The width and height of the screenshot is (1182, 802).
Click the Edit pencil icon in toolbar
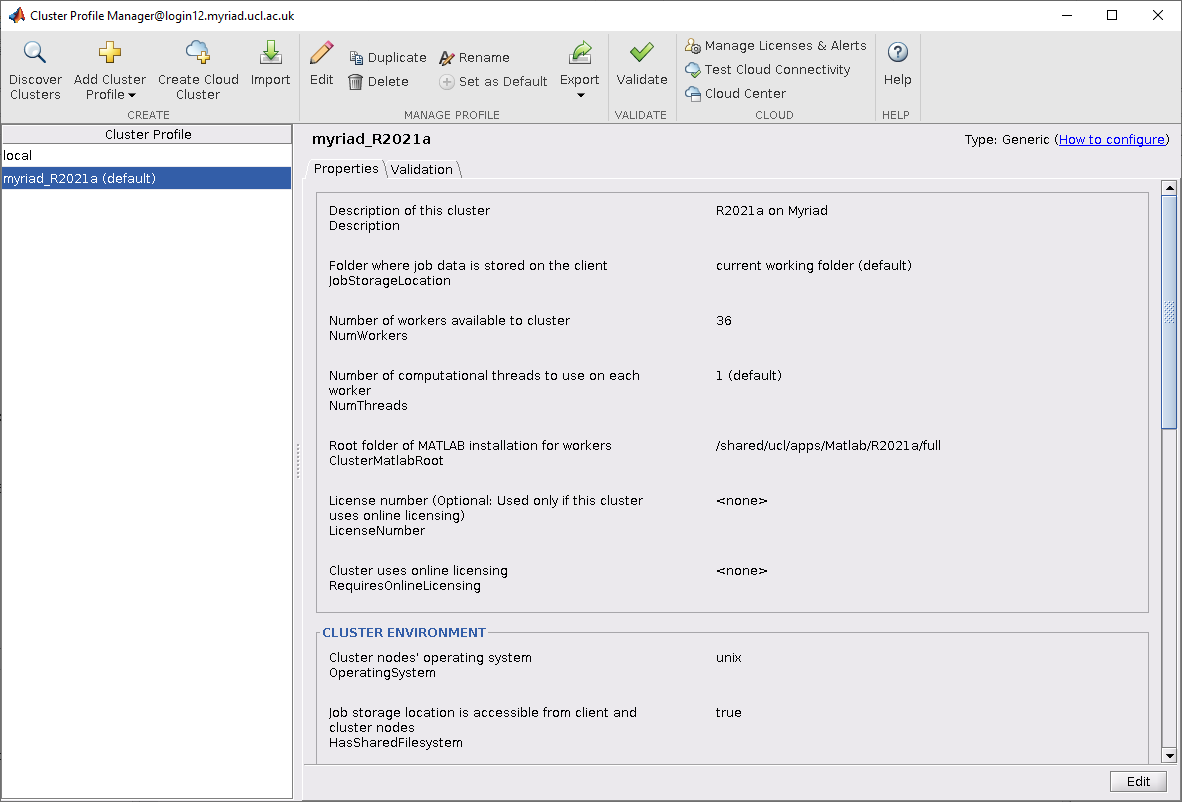[x=321, y=53]
